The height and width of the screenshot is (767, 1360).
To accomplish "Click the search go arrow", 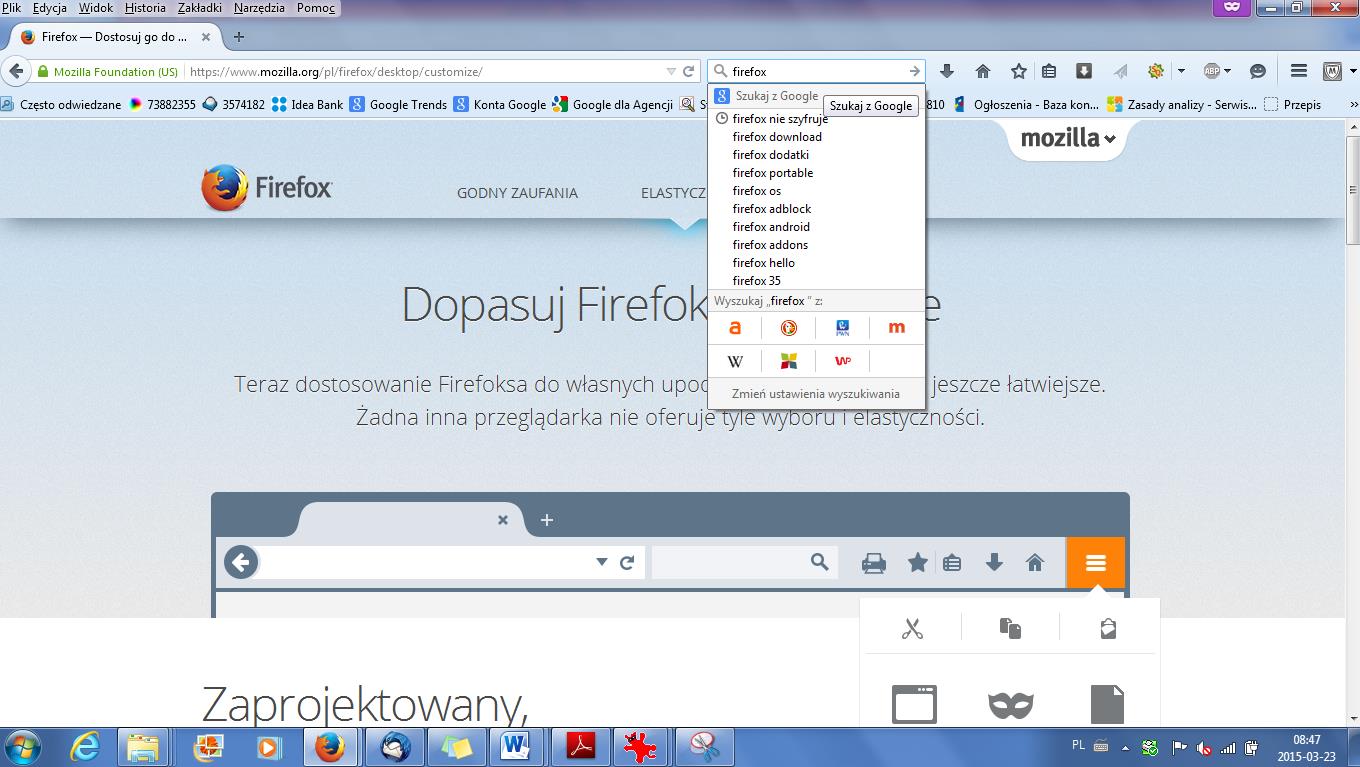I will tap(914, 72).
